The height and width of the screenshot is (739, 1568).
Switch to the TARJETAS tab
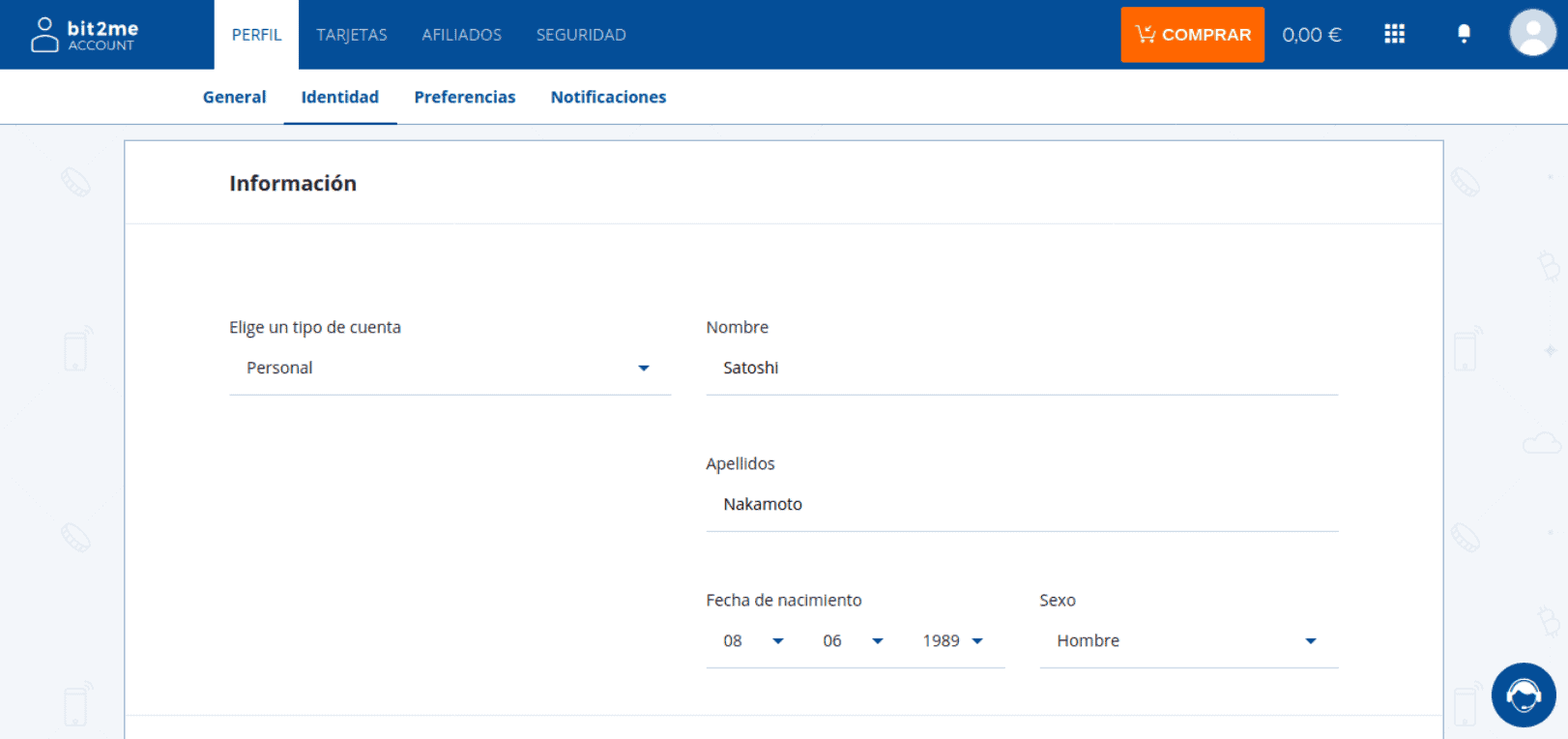tap(352, 35)
